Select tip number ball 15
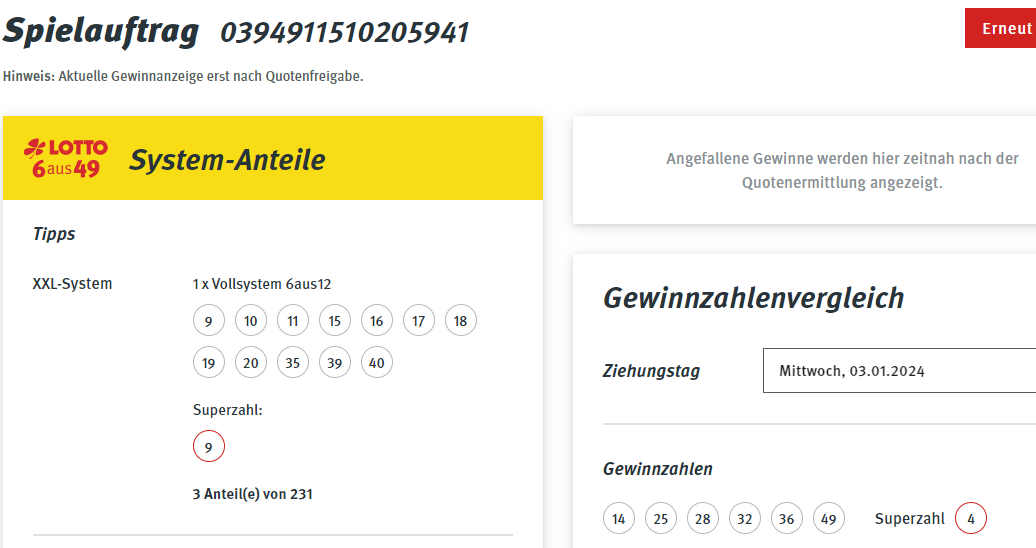Screen dimensions: 1036x548 pyautogui.click(x=335, y=321)
